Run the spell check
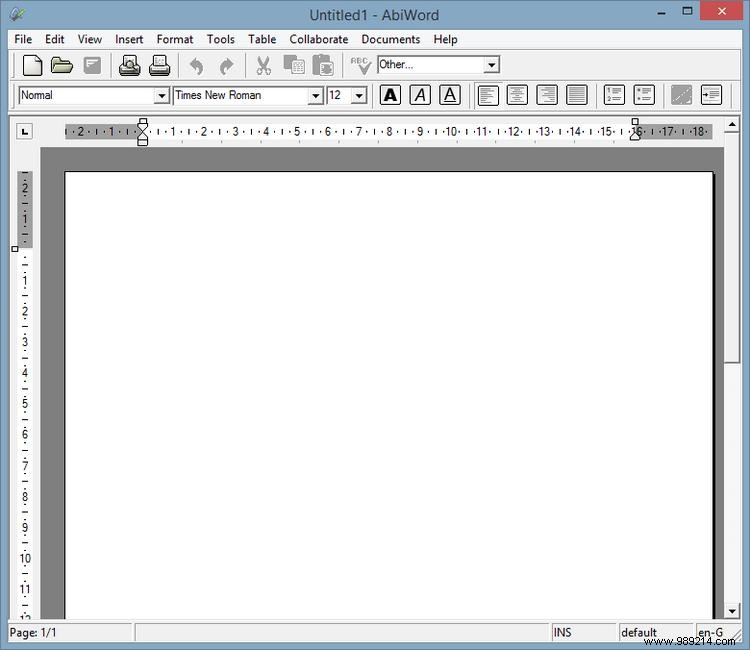The height and width of the screenshot is (650, 750). point(361,66)
